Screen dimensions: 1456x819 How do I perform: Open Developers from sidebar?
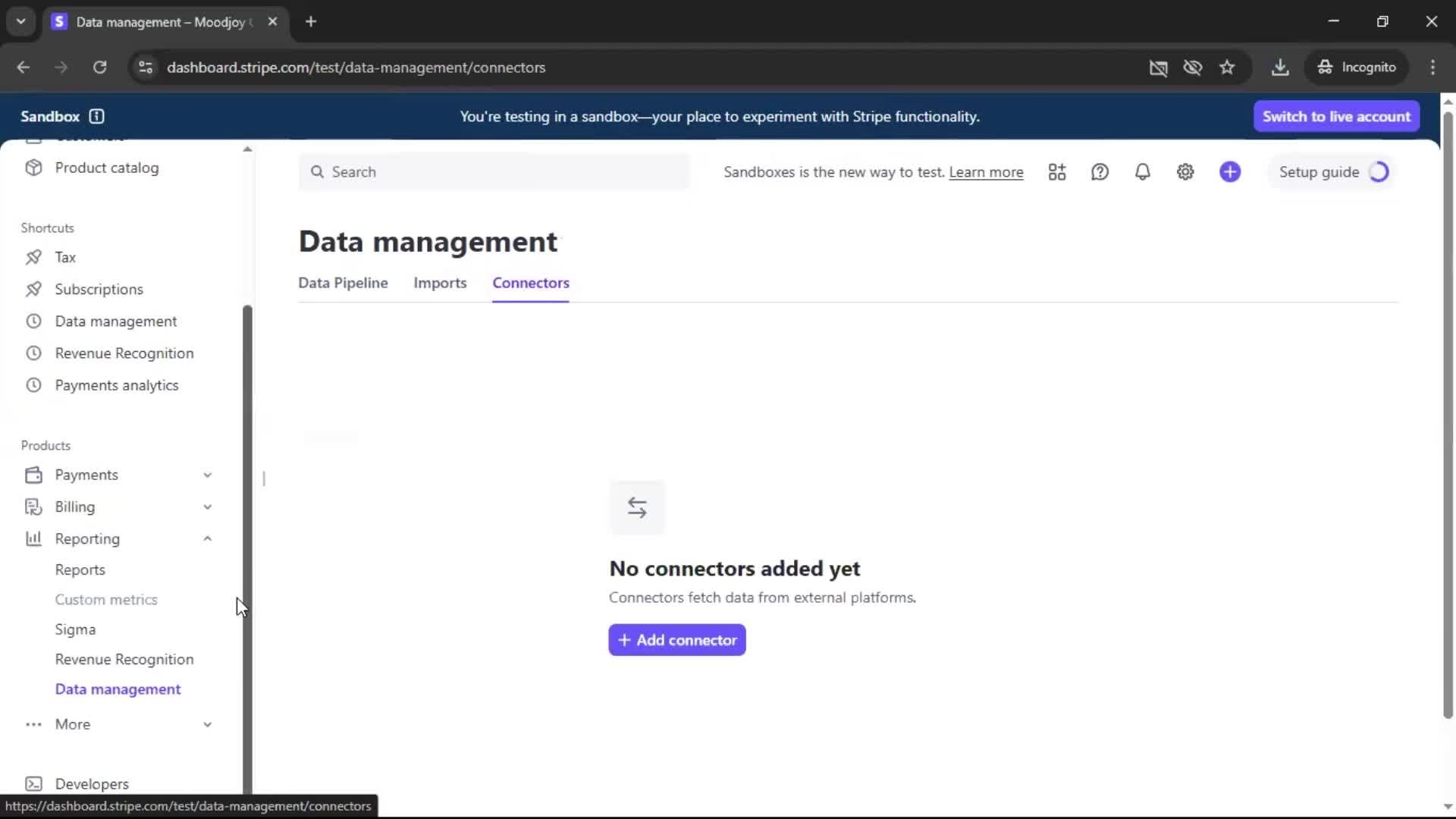click(x=92, y=783)
